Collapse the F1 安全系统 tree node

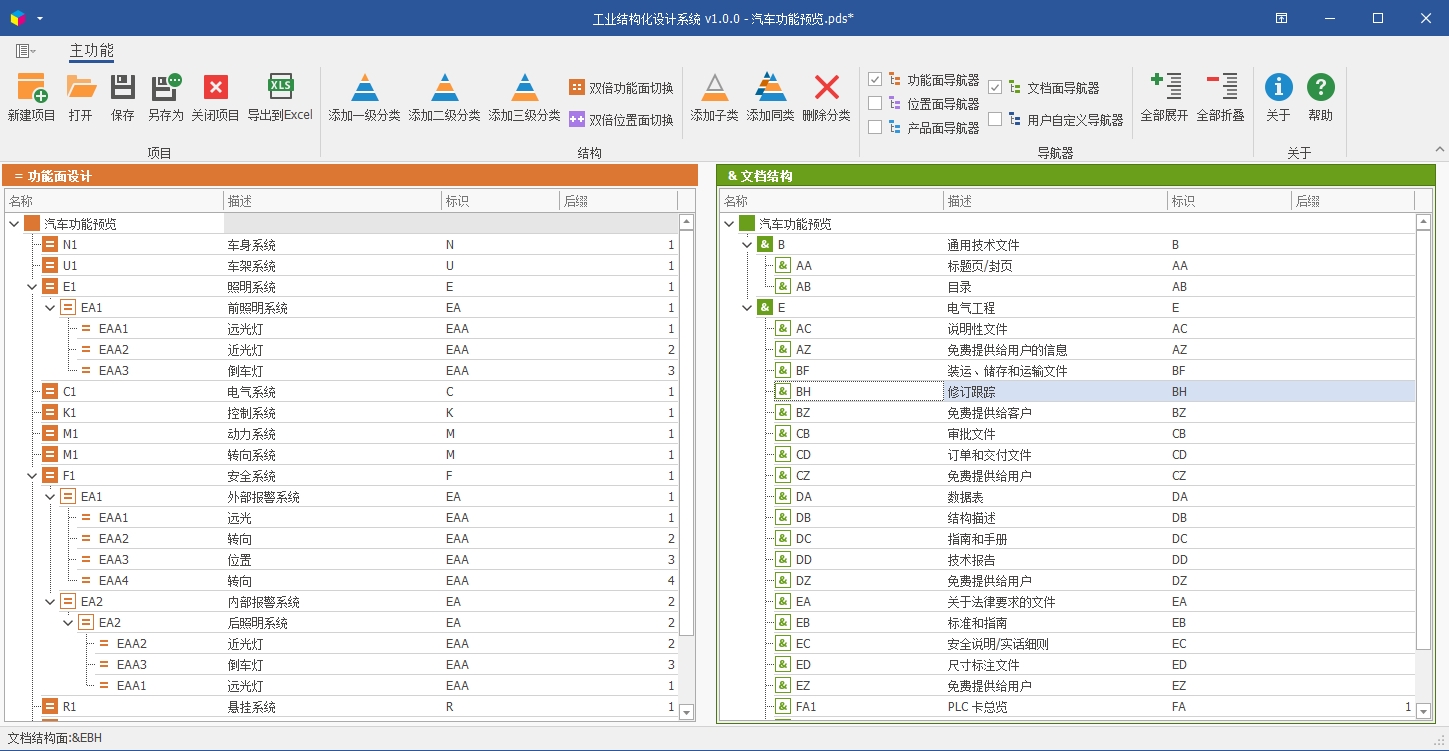tap(32, 476)
